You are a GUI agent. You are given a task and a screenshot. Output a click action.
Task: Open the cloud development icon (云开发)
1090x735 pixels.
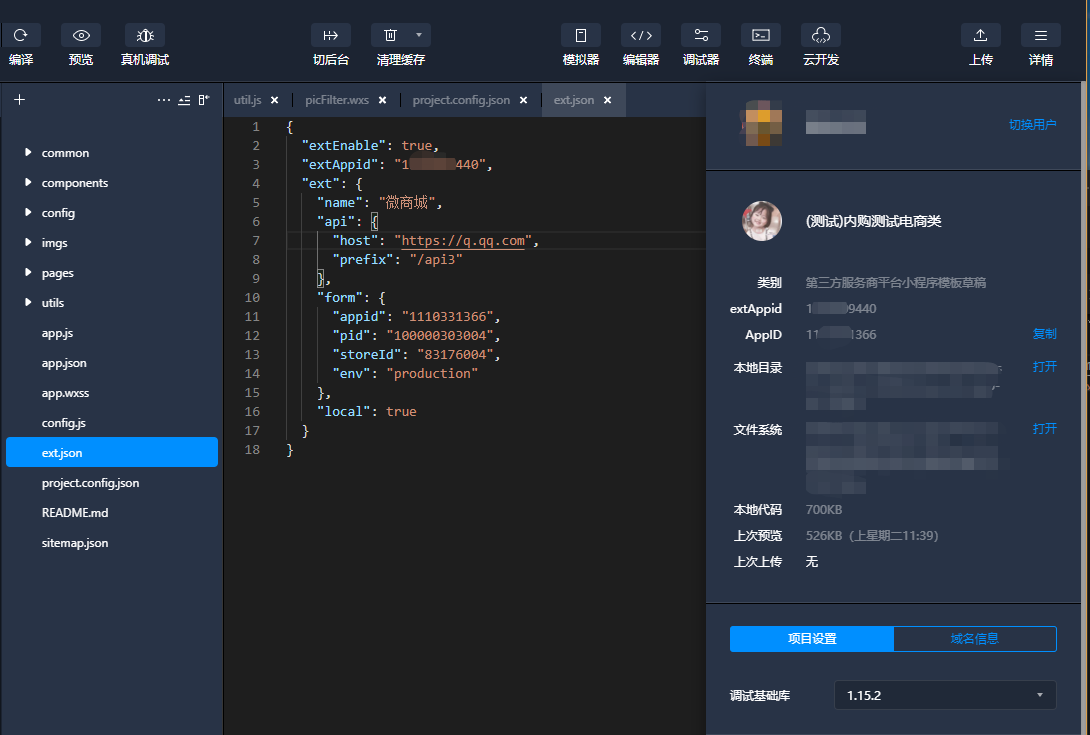click(x=821, y=35)
